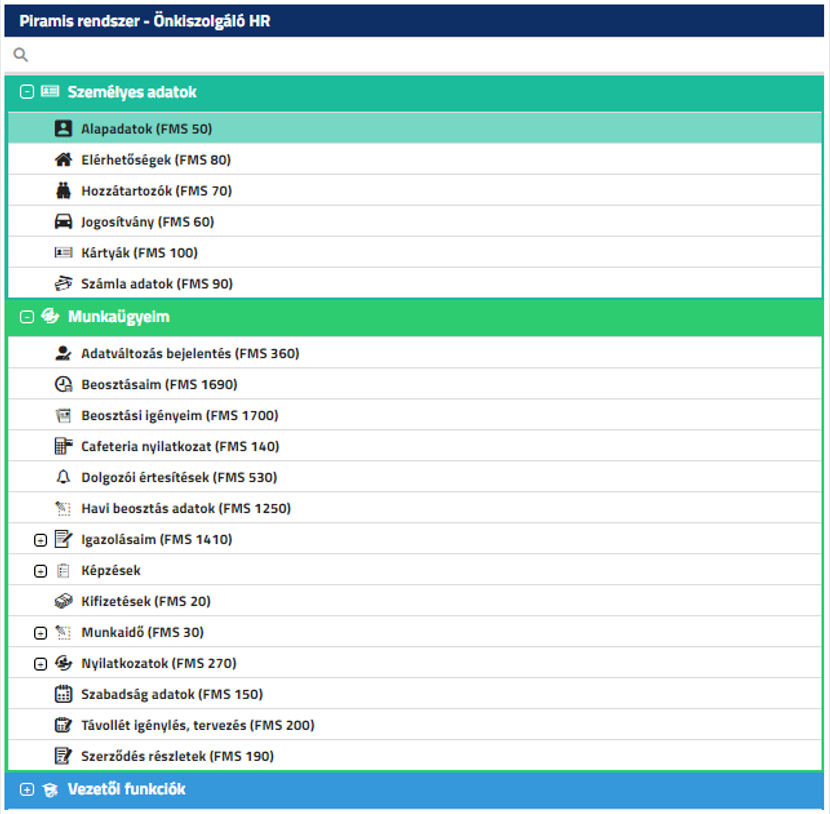
Task: Open Cafeteria nyilatkozat (FMS 140)
Action: [x=415, y=446]
